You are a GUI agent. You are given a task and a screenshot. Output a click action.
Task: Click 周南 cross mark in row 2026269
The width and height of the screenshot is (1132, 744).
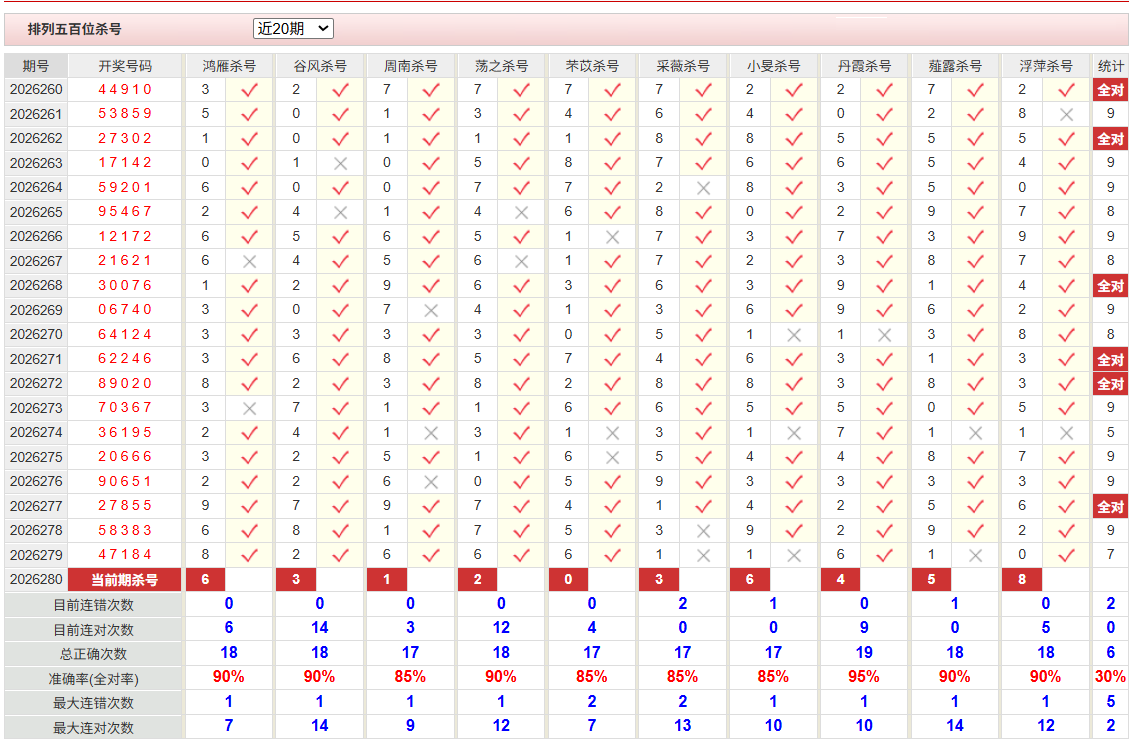(431, 311)
